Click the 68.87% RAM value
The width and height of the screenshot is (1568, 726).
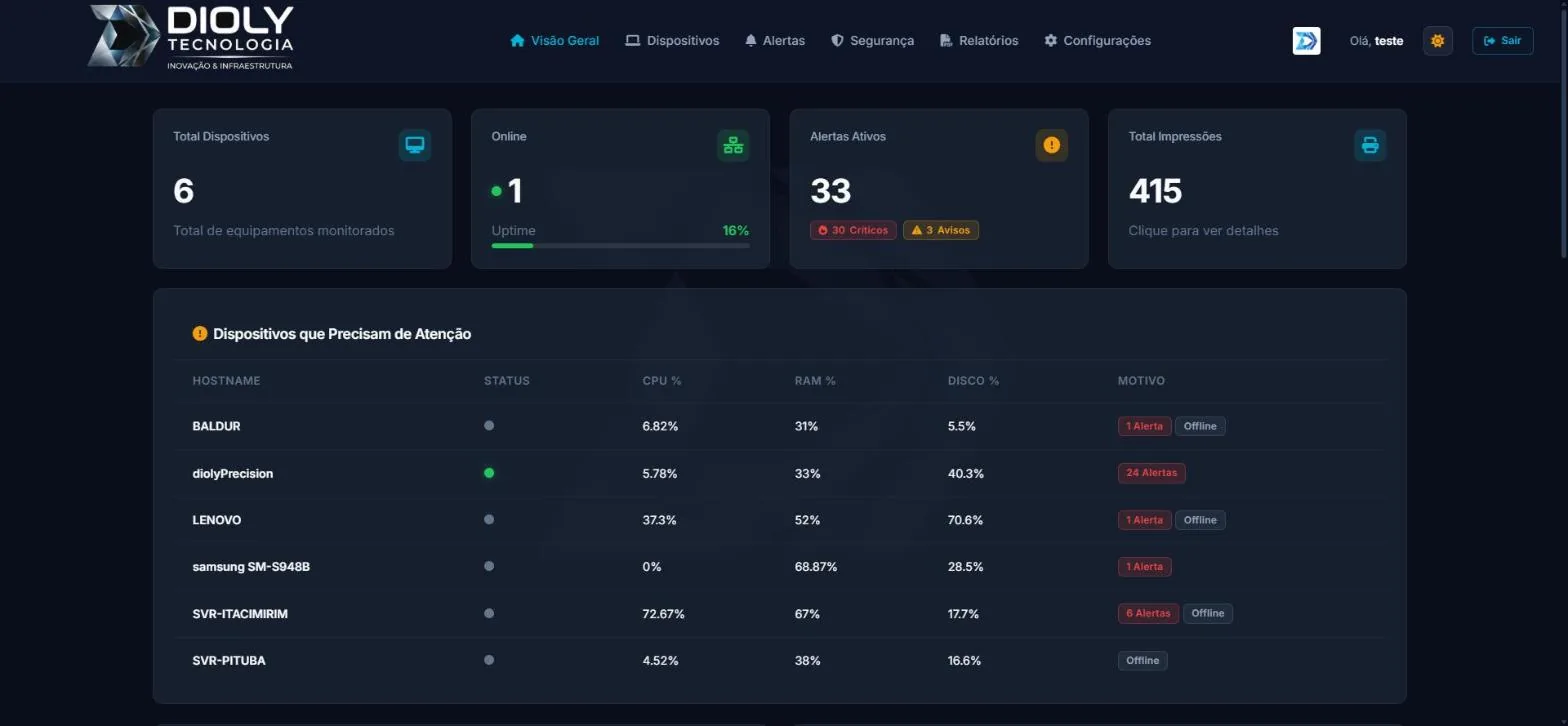816,567
